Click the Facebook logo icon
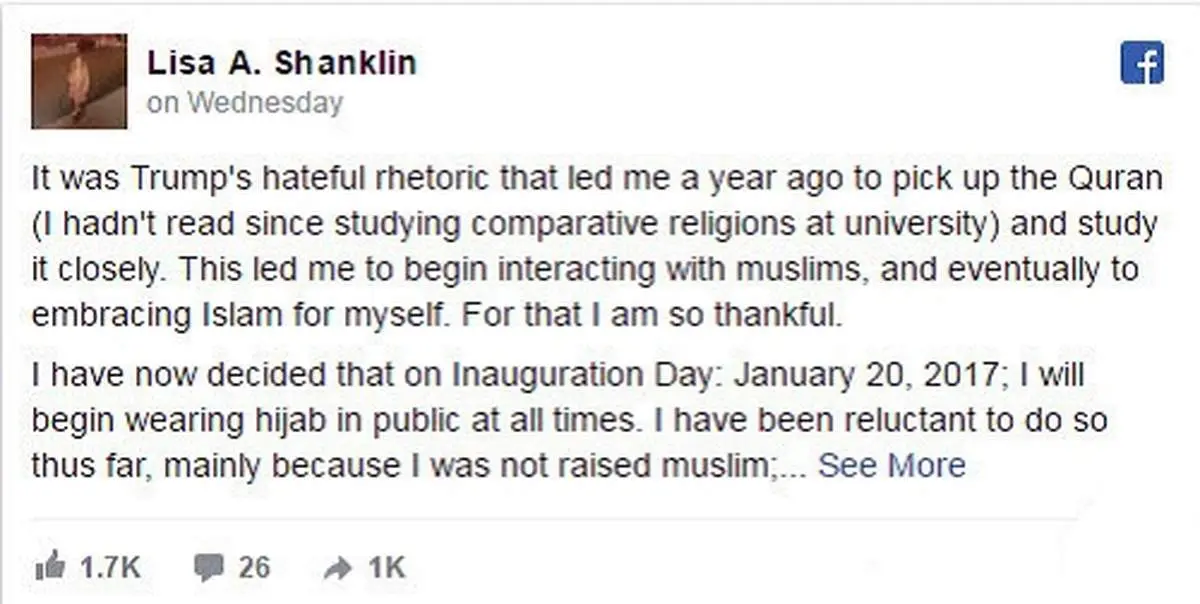This screenshot has width=1200, height=604. (1142, 65)
